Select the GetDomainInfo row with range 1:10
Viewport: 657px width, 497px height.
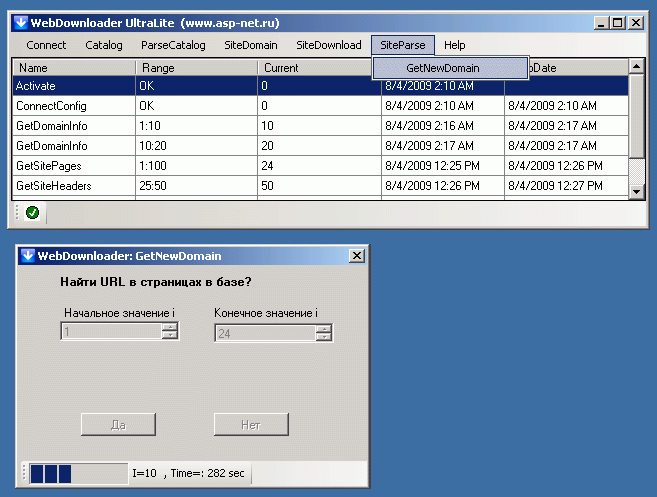321,126
